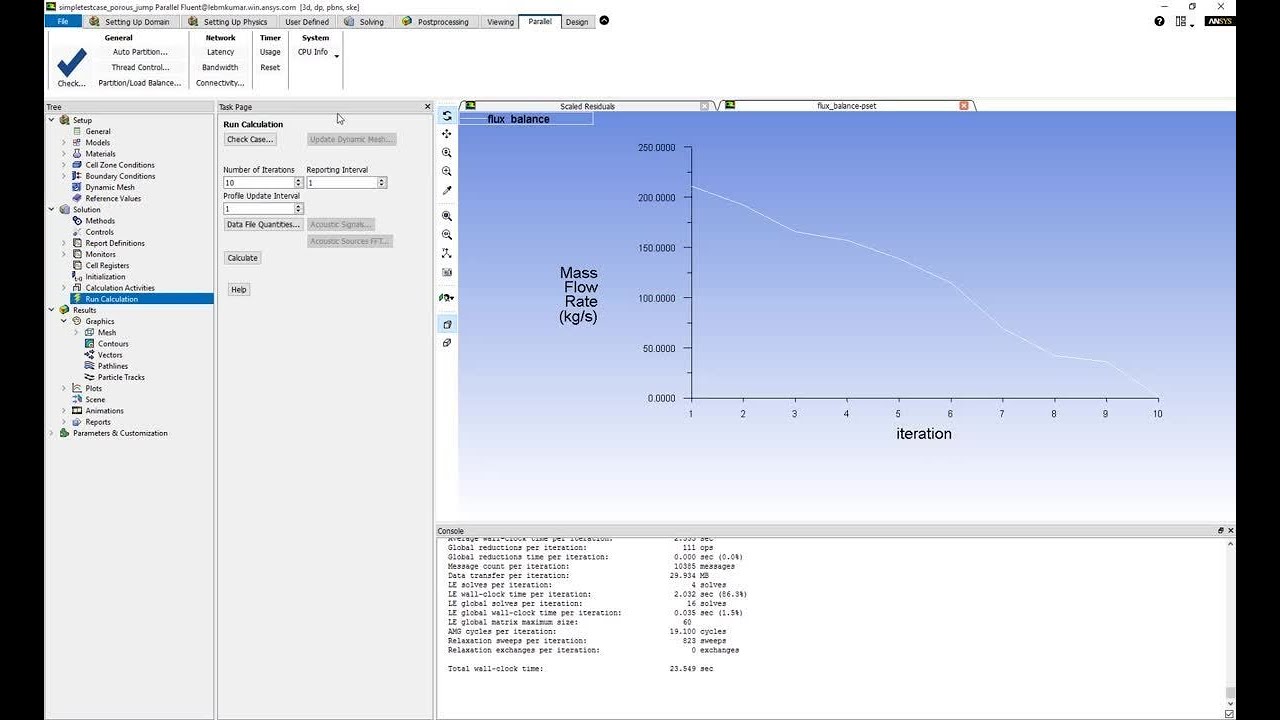This screenshot has width=1280, height=720.
Task: Click the Number of Iterations spinner arrows
Action: [x=298, y=183]
